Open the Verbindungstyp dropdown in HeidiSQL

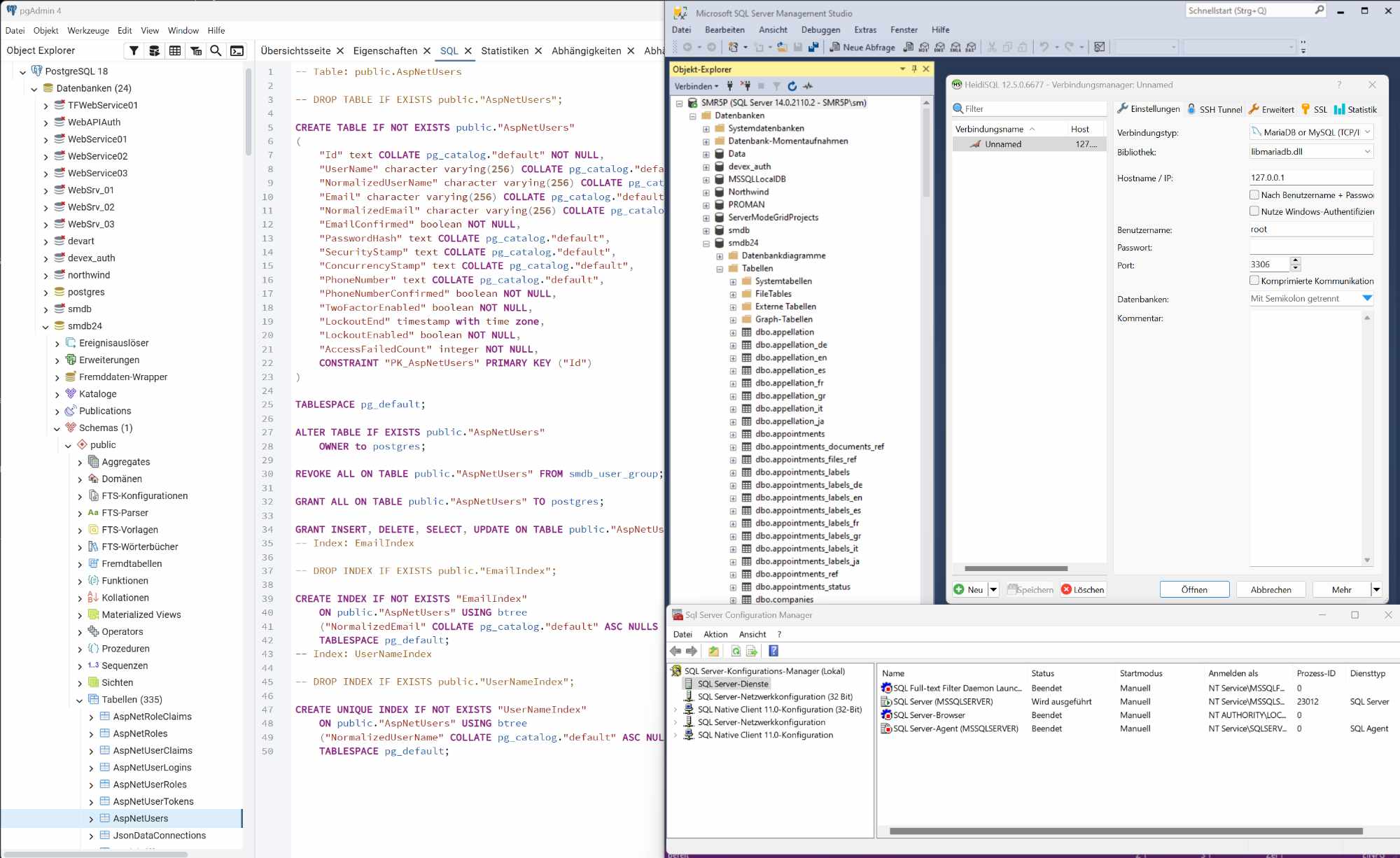[x=1367, y=132]
